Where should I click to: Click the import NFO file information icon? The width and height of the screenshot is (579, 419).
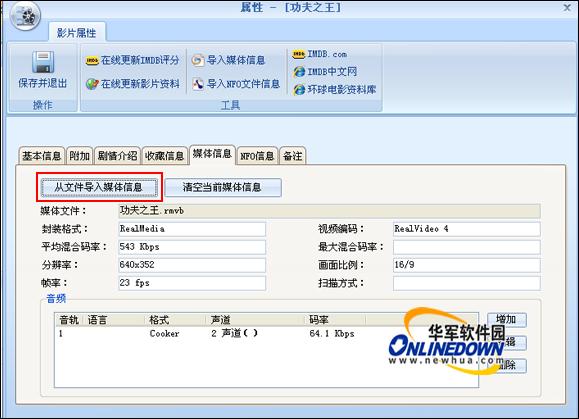tap(198, 84)
